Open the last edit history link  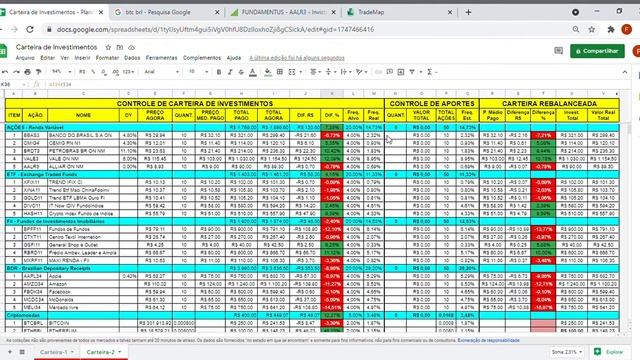click(297, 58)
